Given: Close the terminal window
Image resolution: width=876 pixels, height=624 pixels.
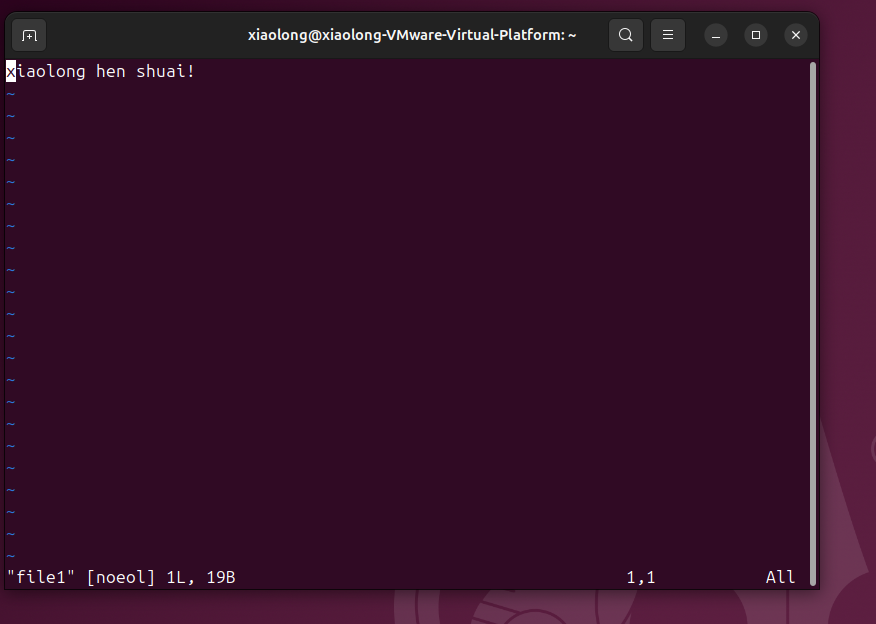Looking at the screenshot, I should tap(796, 35).
